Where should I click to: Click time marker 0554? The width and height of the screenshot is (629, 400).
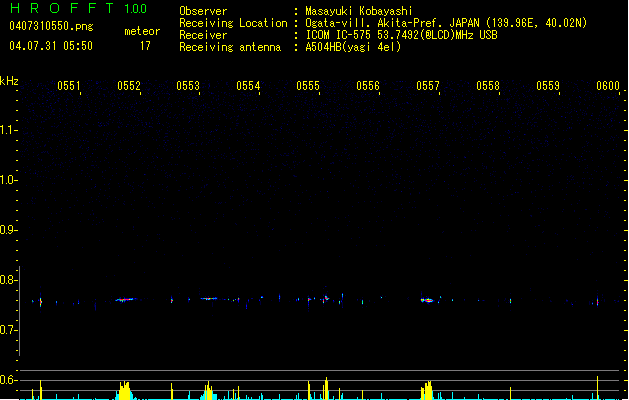[x=248, y=86]
